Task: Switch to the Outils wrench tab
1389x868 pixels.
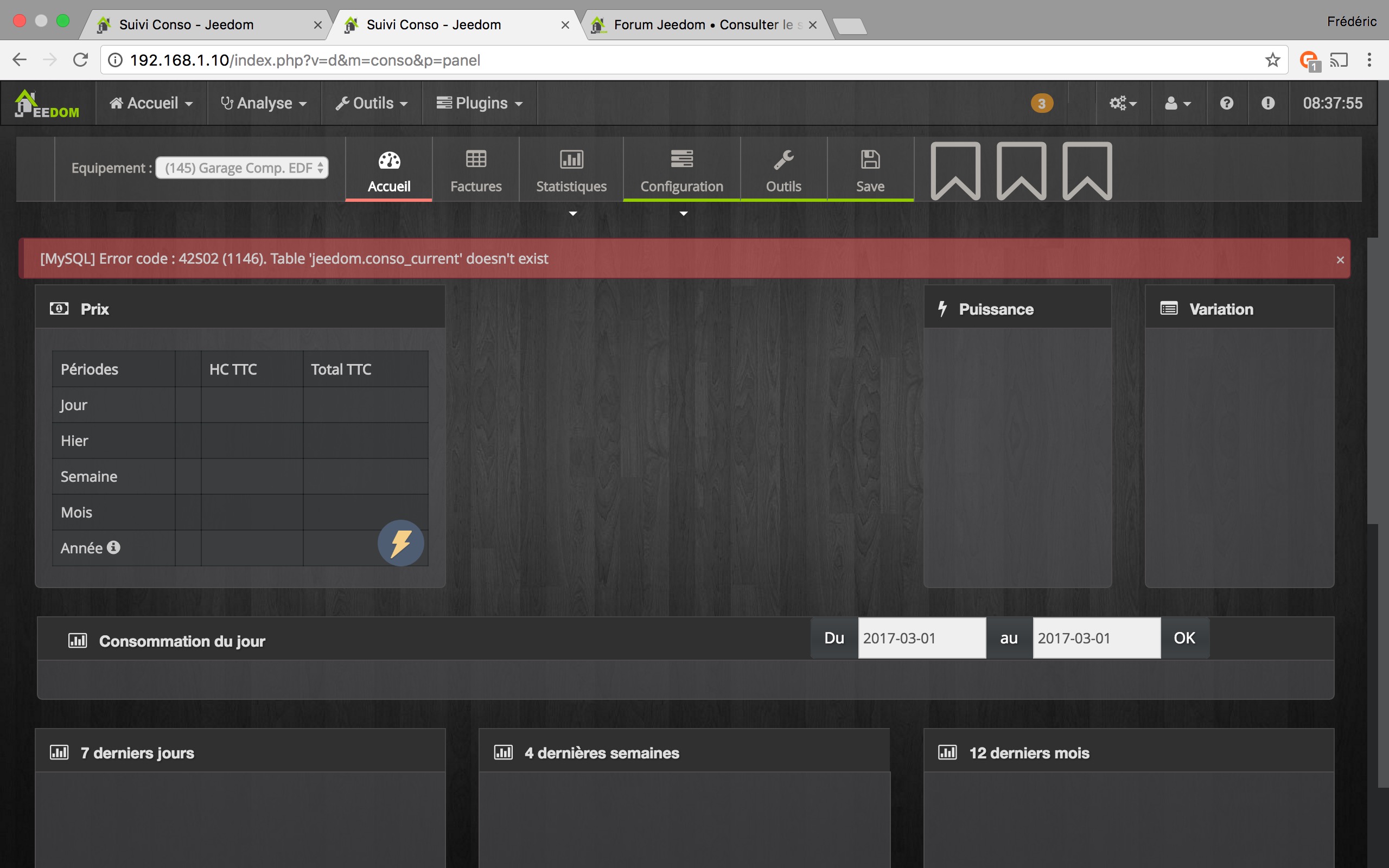Action: click(783, 170)
